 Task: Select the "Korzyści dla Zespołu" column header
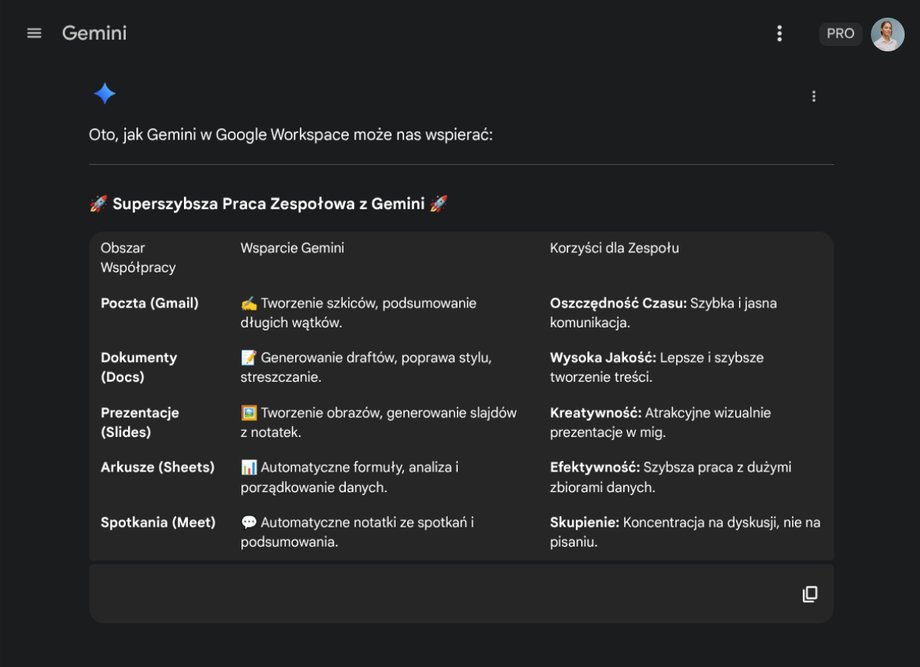[x=614, y=248]
